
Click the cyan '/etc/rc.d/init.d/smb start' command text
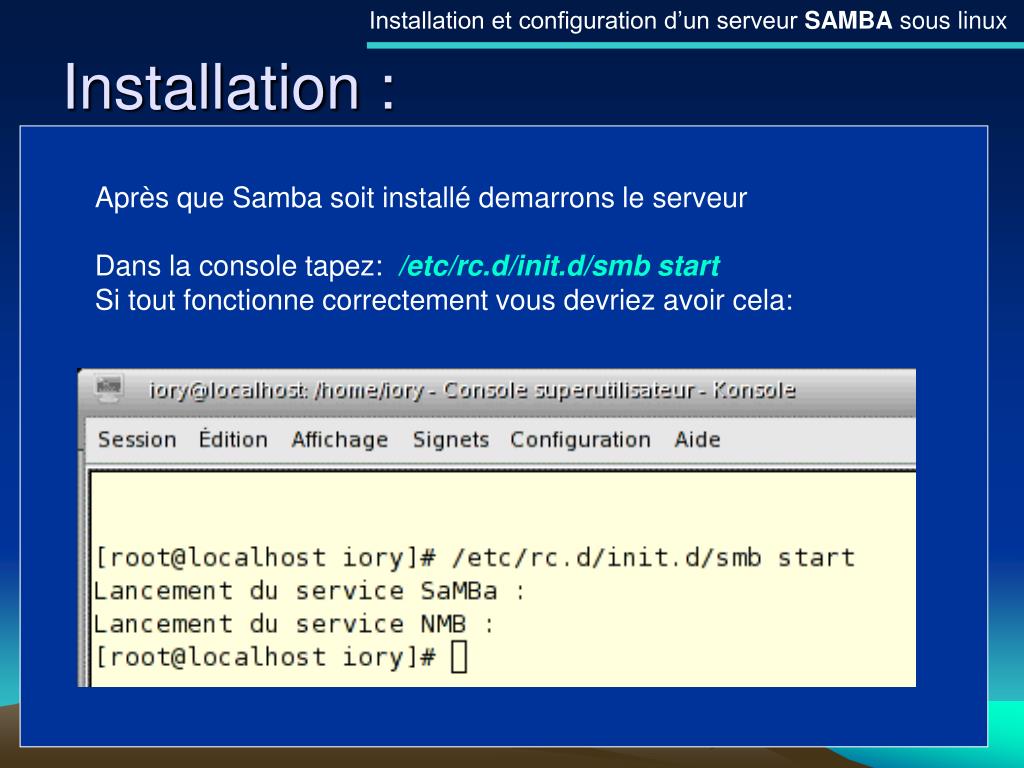click(x=559, y=266)
